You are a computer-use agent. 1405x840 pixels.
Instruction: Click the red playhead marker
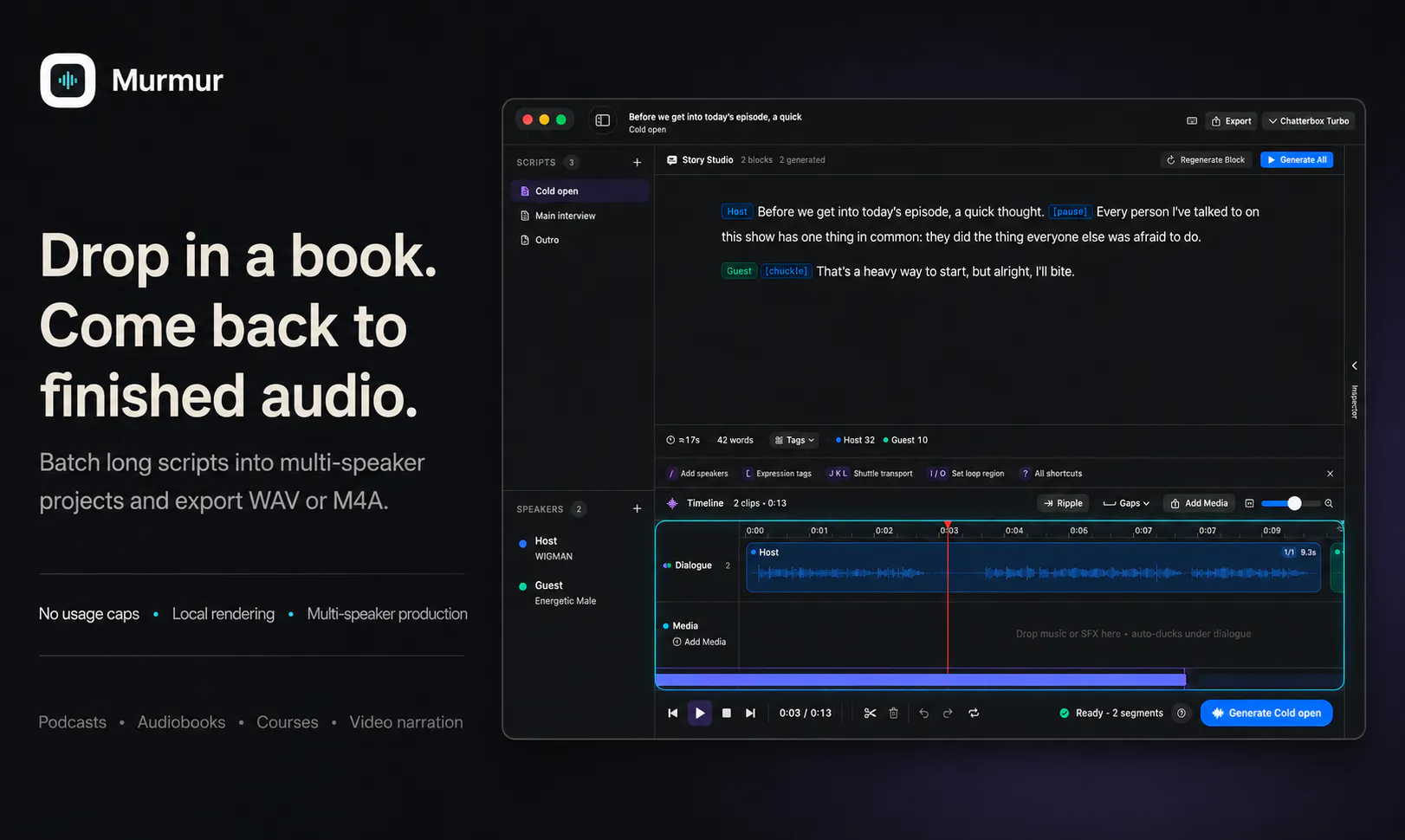pyautogui.click(x=948, y=526)
